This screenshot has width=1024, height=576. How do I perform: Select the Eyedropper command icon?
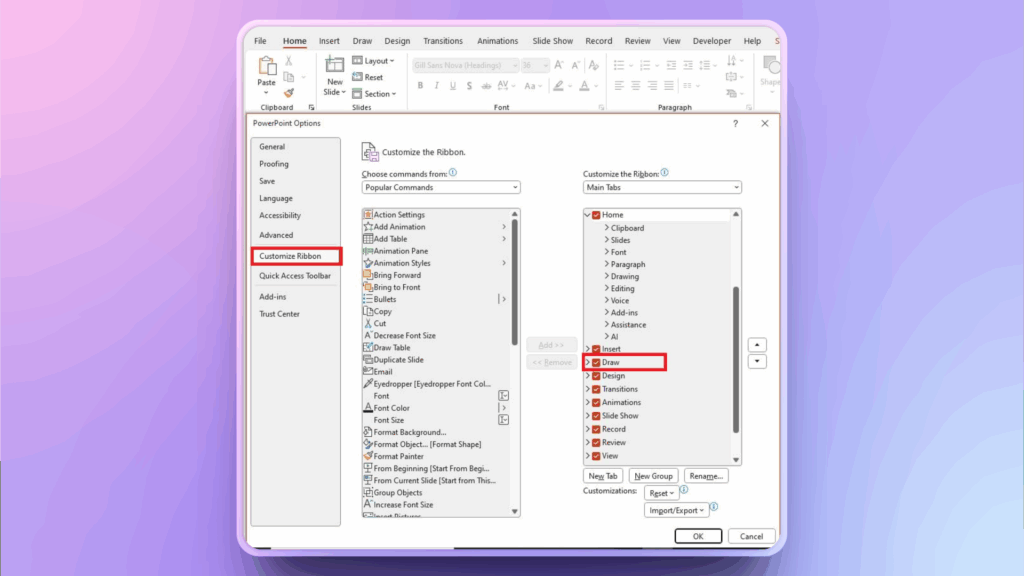(x=368, y=384)
